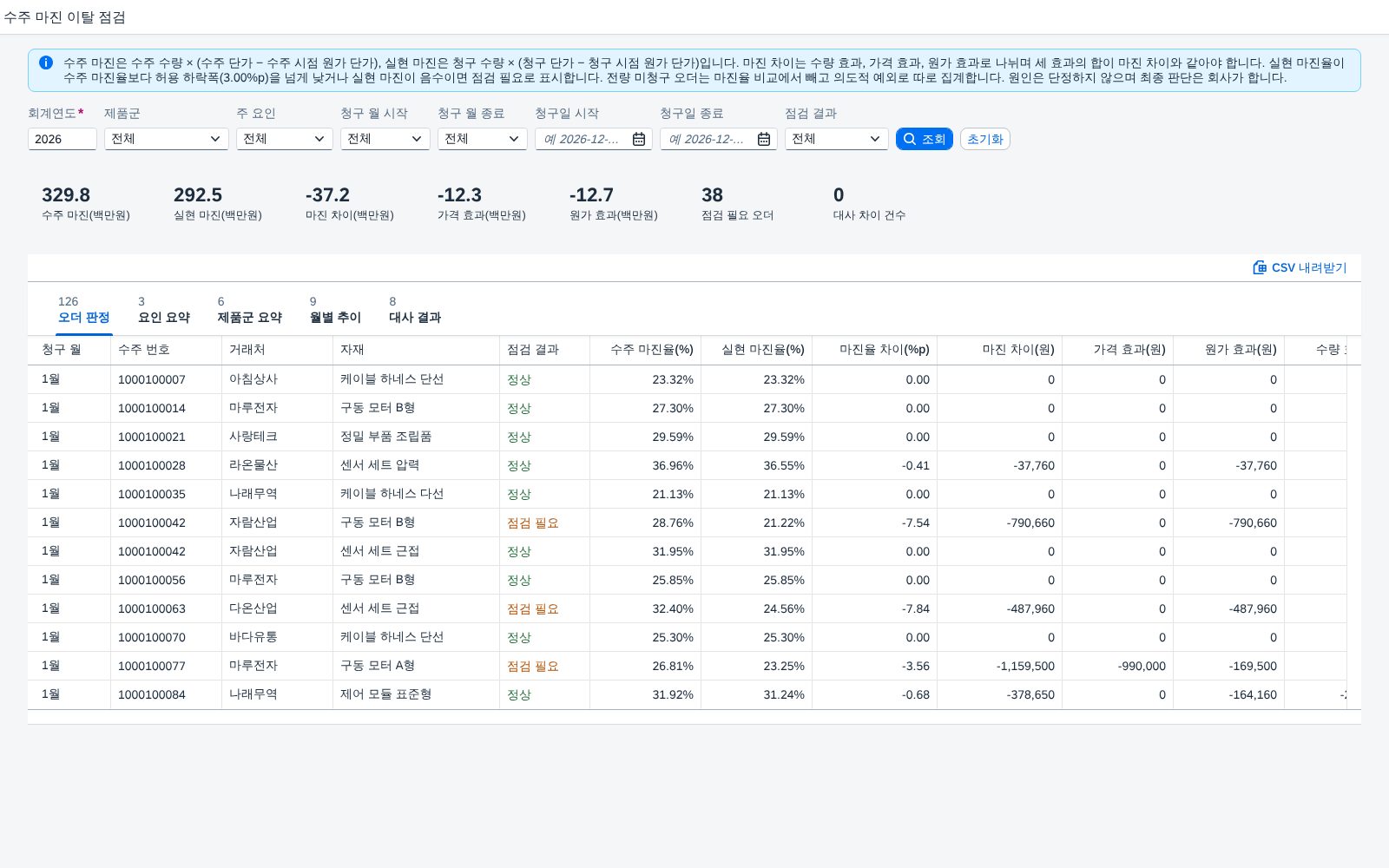1389x868 pixels.
Task: Click the -790,660 margin difference cell
Action: [1030, 523]
